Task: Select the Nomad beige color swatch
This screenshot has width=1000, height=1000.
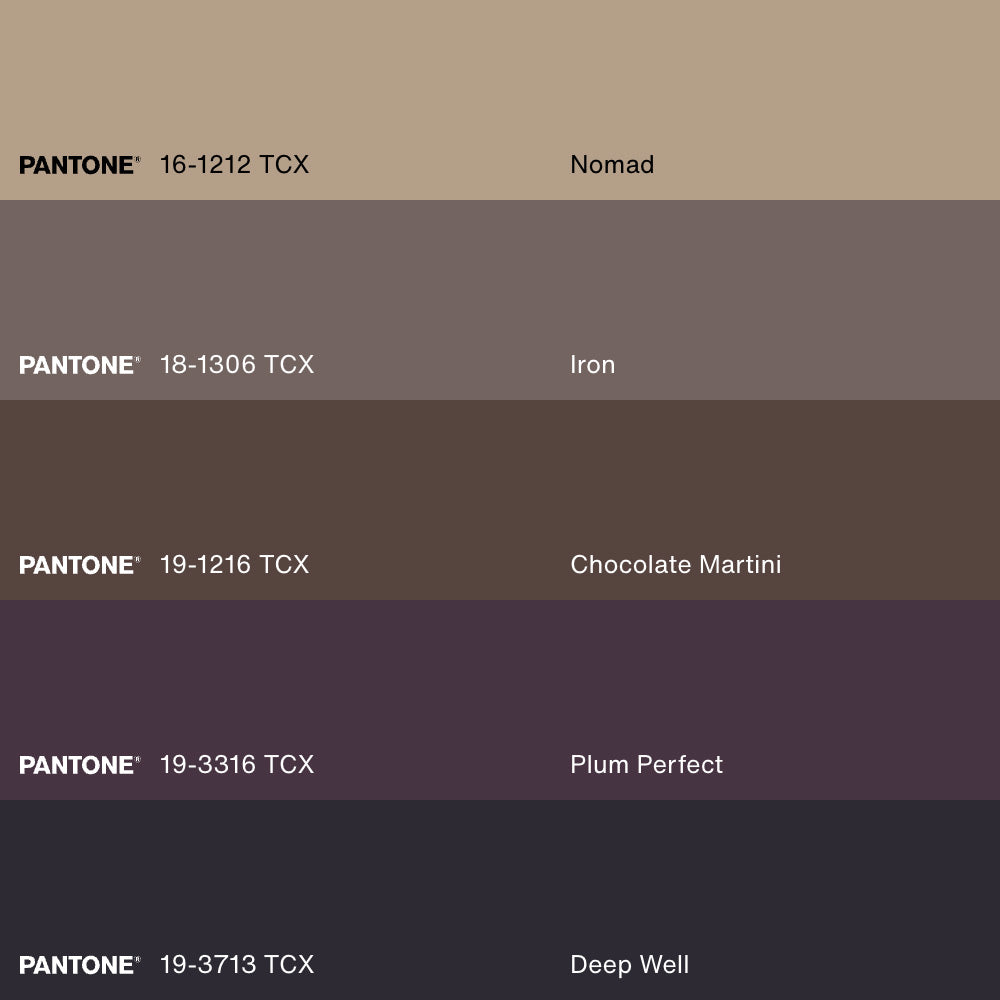Action: (500, 80)
